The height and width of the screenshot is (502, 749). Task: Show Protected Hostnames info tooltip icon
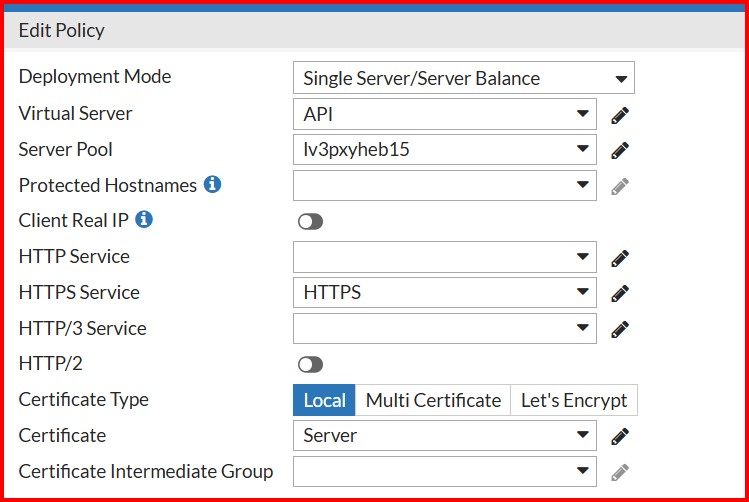point(212,184)
